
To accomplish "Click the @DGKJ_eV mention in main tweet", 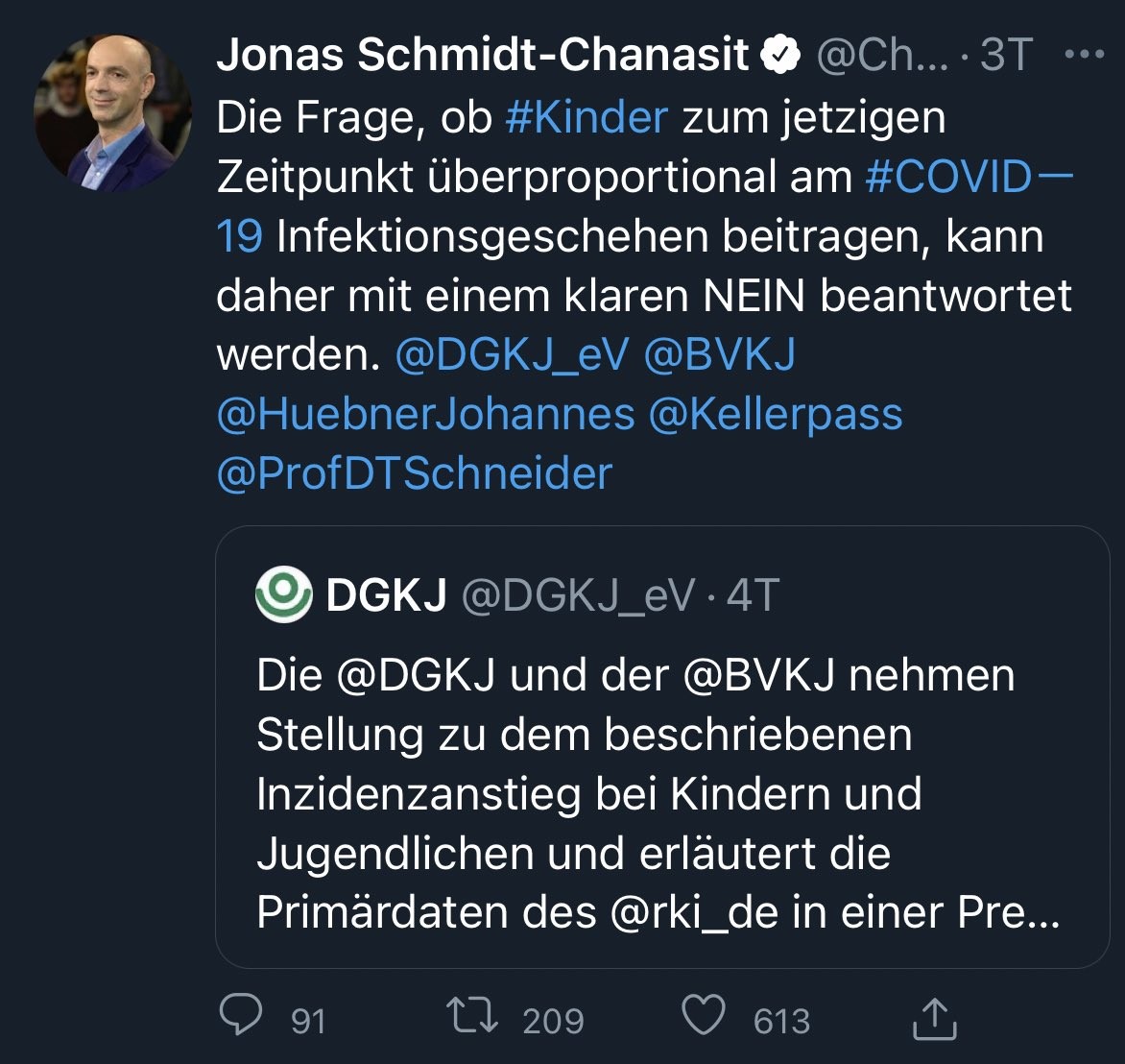I will 512,355.
